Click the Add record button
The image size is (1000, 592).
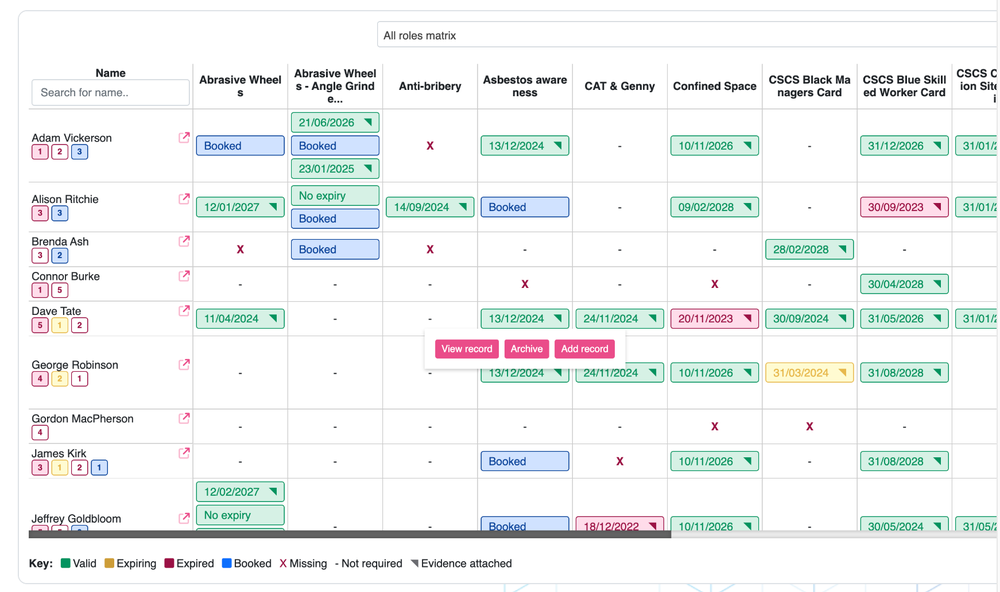[x=584, y=349]
